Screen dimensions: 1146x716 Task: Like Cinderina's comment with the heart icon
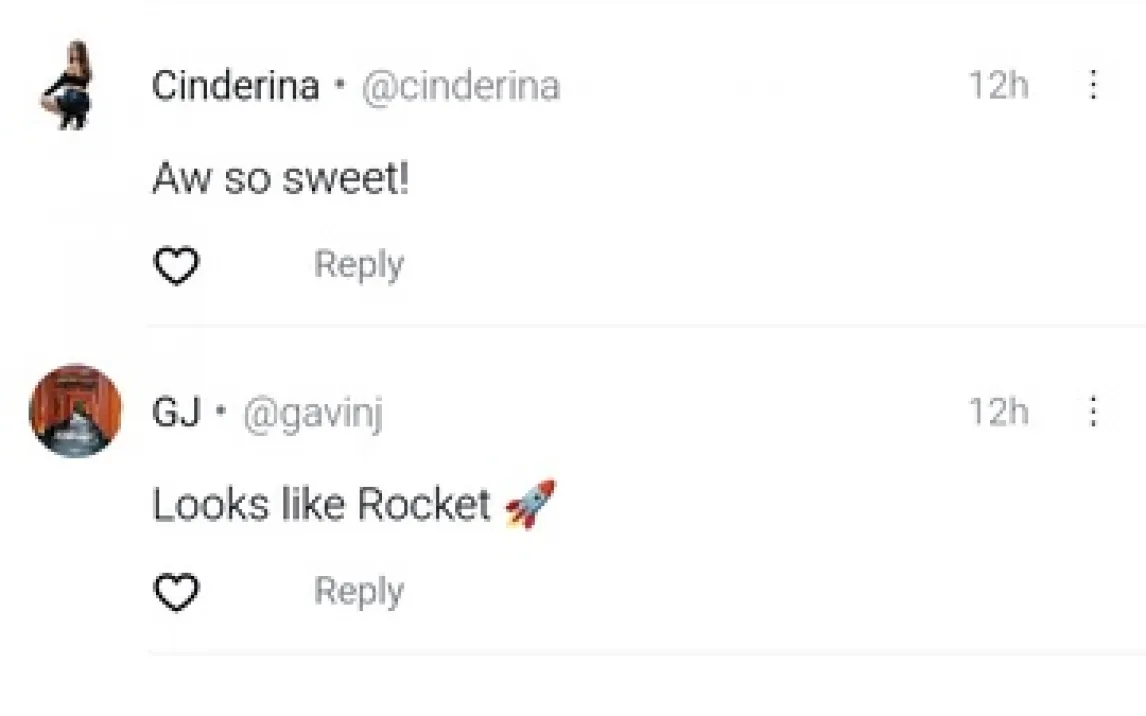(x=176, y=266)
